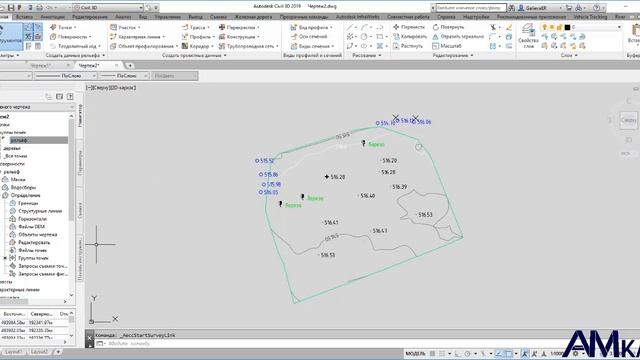640x360 pixels.
Task: Click the Print icon in quick access toolbar
Action: click(x=39, y=7)
